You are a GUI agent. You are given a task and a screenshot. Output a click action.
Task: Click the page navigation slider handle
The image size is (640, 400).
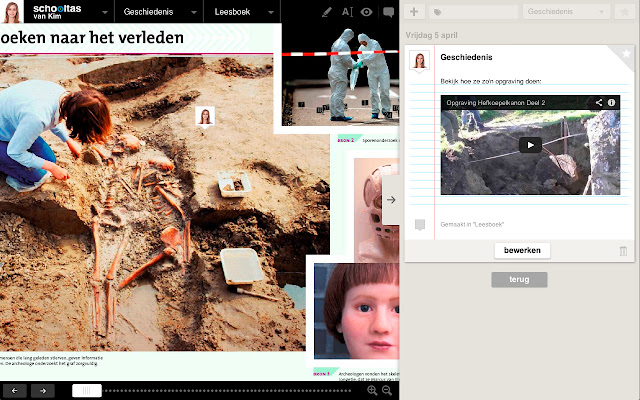pos(87,390)
